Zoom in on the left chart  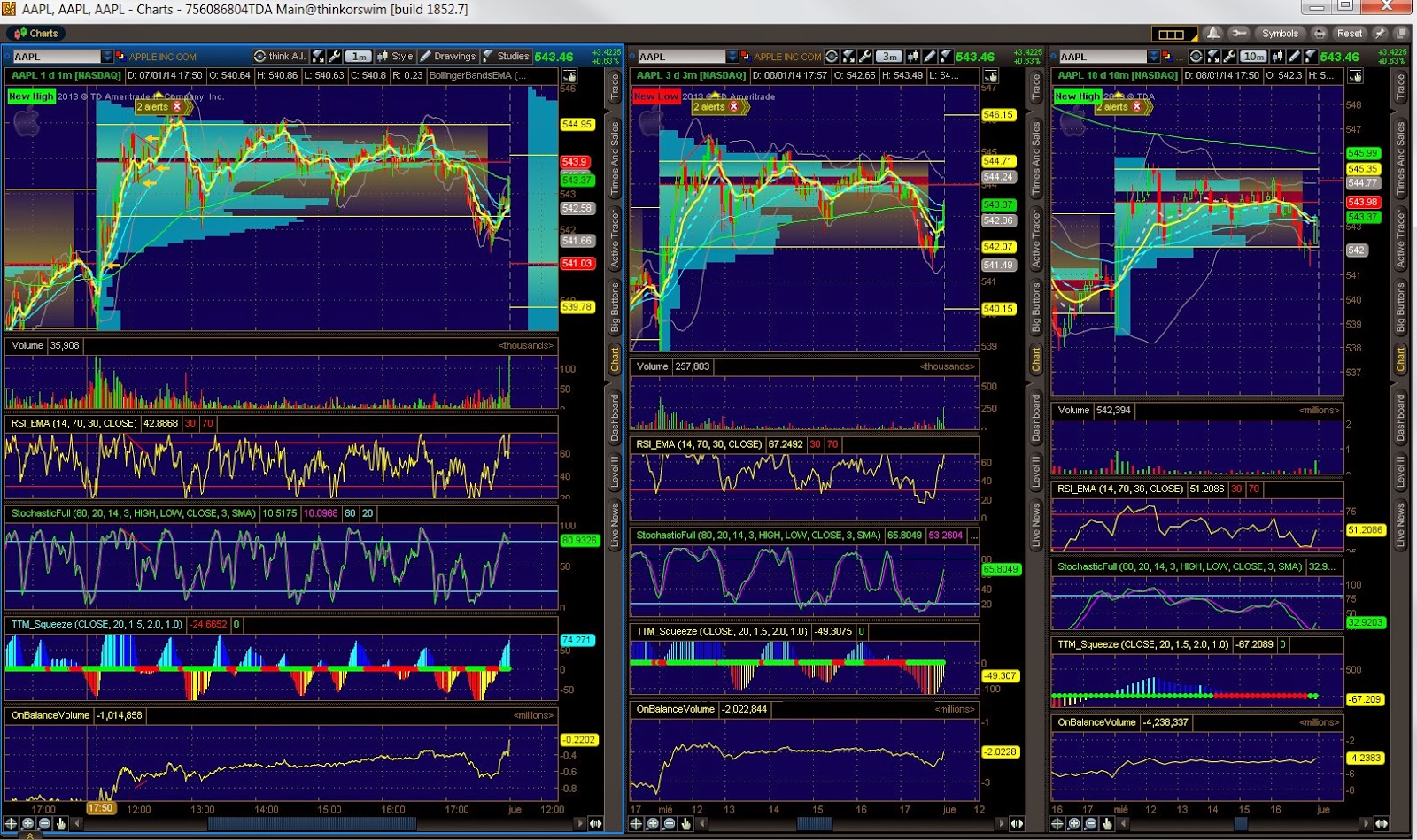point(28,823)
